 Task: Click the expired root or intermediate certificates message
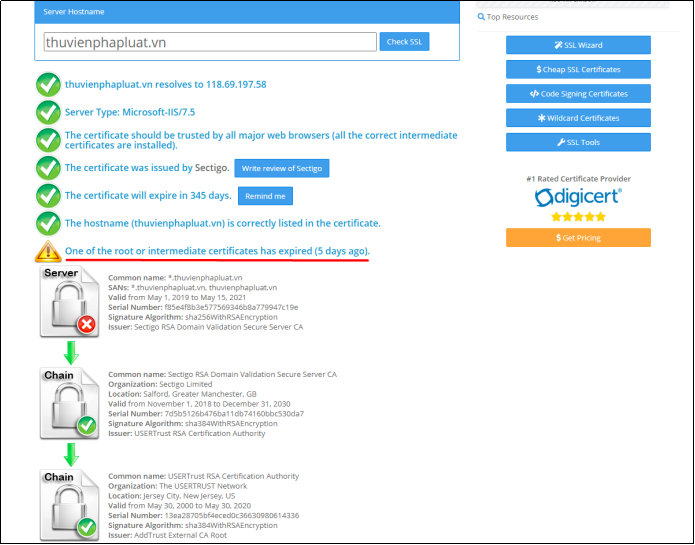217,251
